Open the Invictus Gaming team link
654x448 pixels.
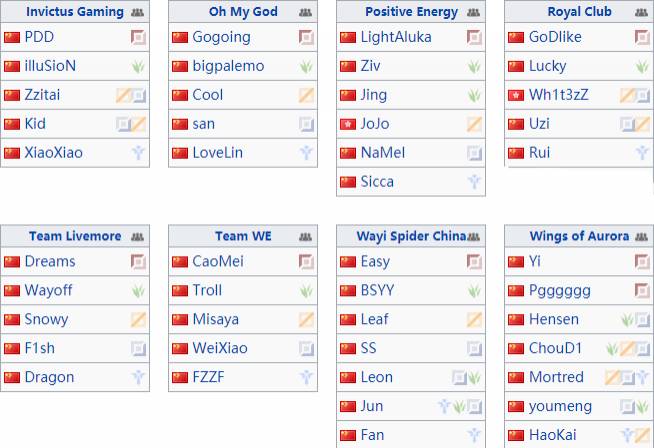click(75, 12)
